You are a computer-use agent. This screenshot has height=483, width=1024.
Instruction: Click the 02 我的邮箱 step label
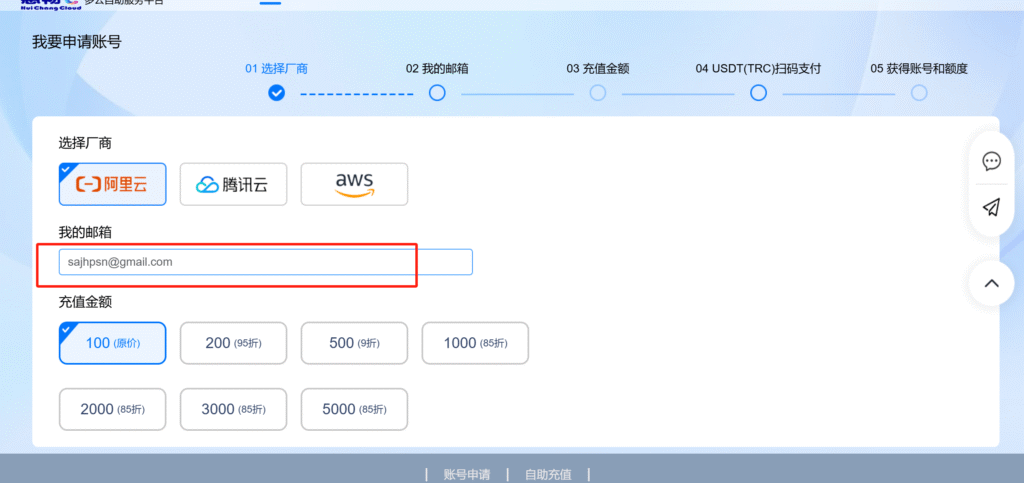(x=437, y=69)
